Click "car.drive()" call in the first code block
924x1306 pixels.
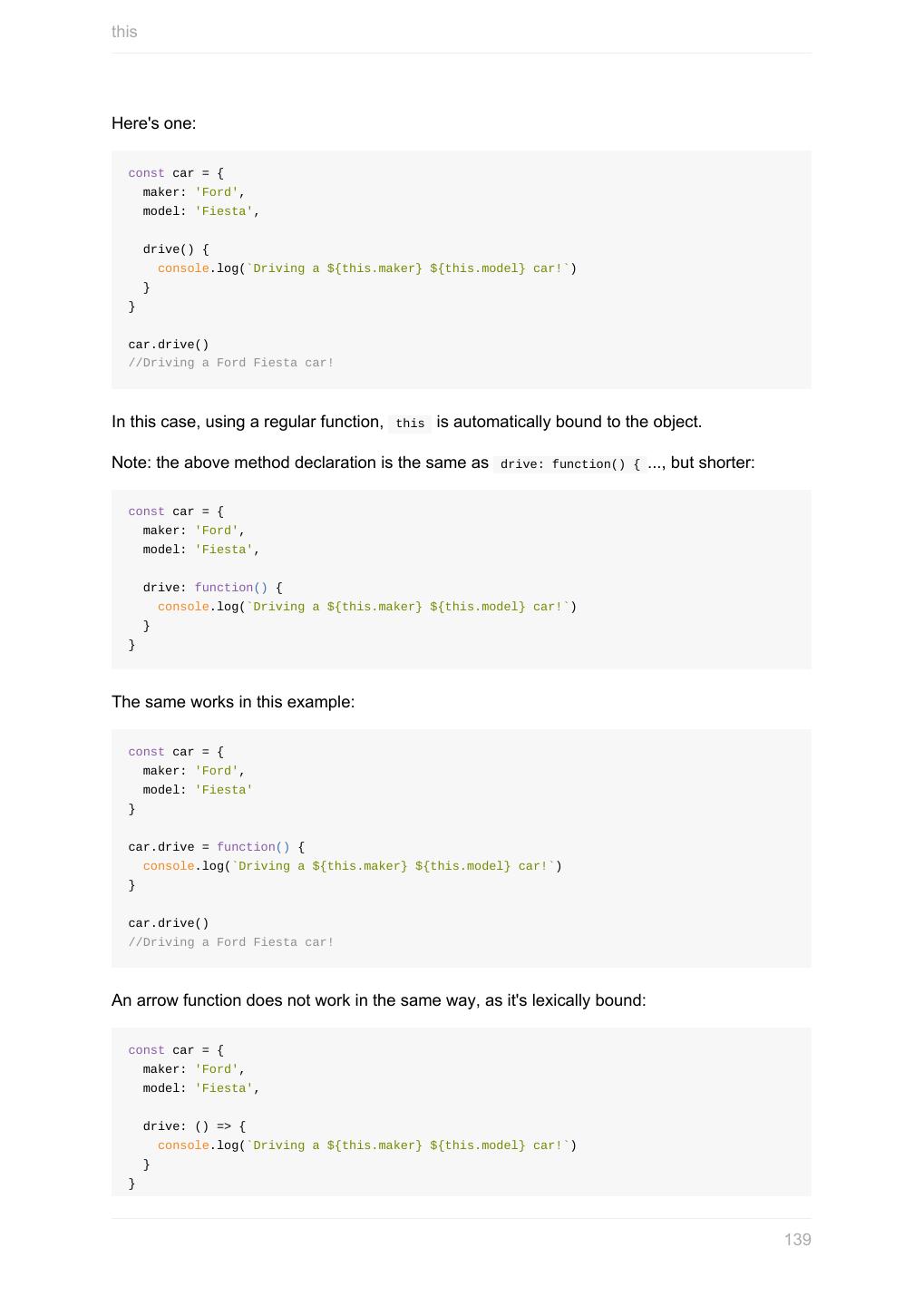click(x=169, y=345)
